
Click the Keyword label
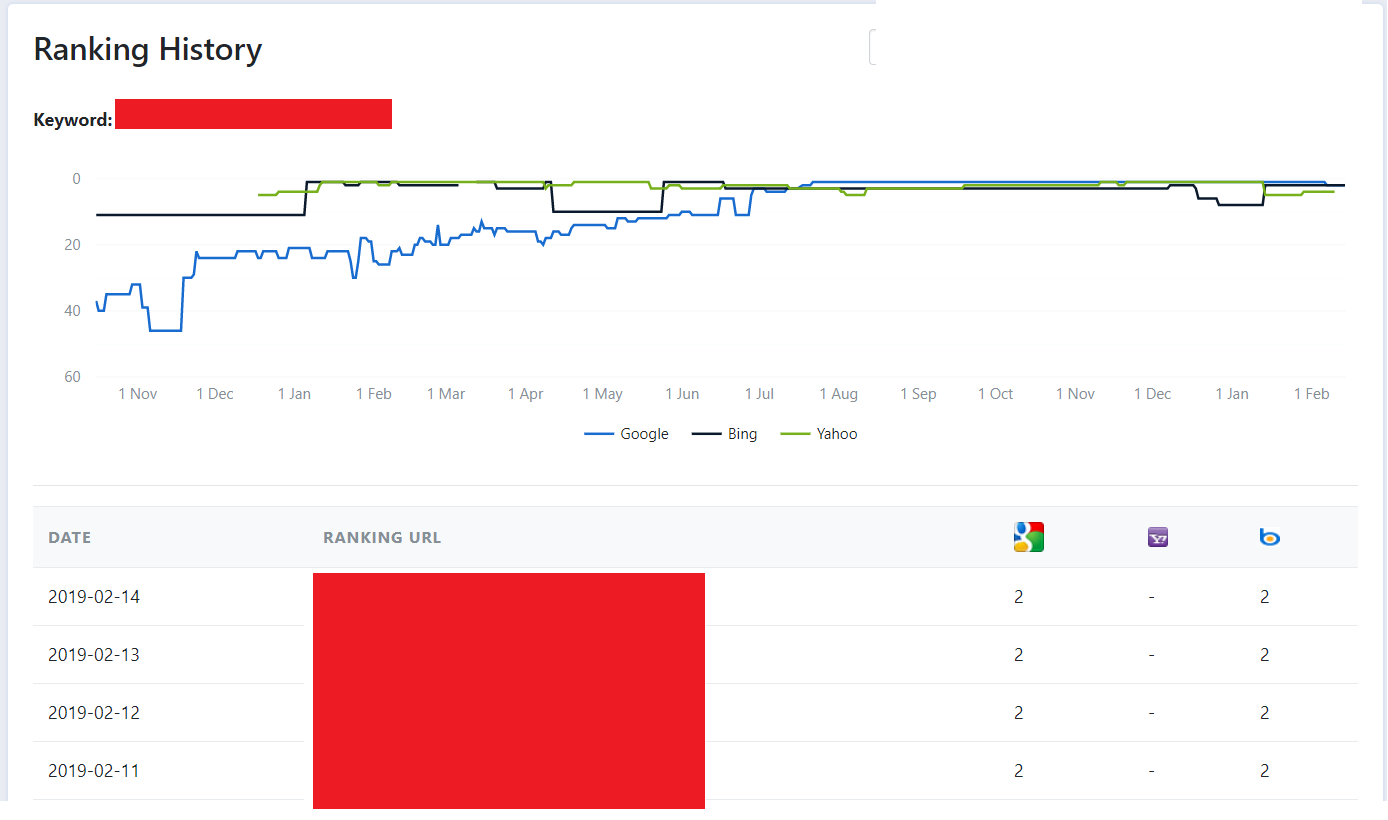pos(73,120)
